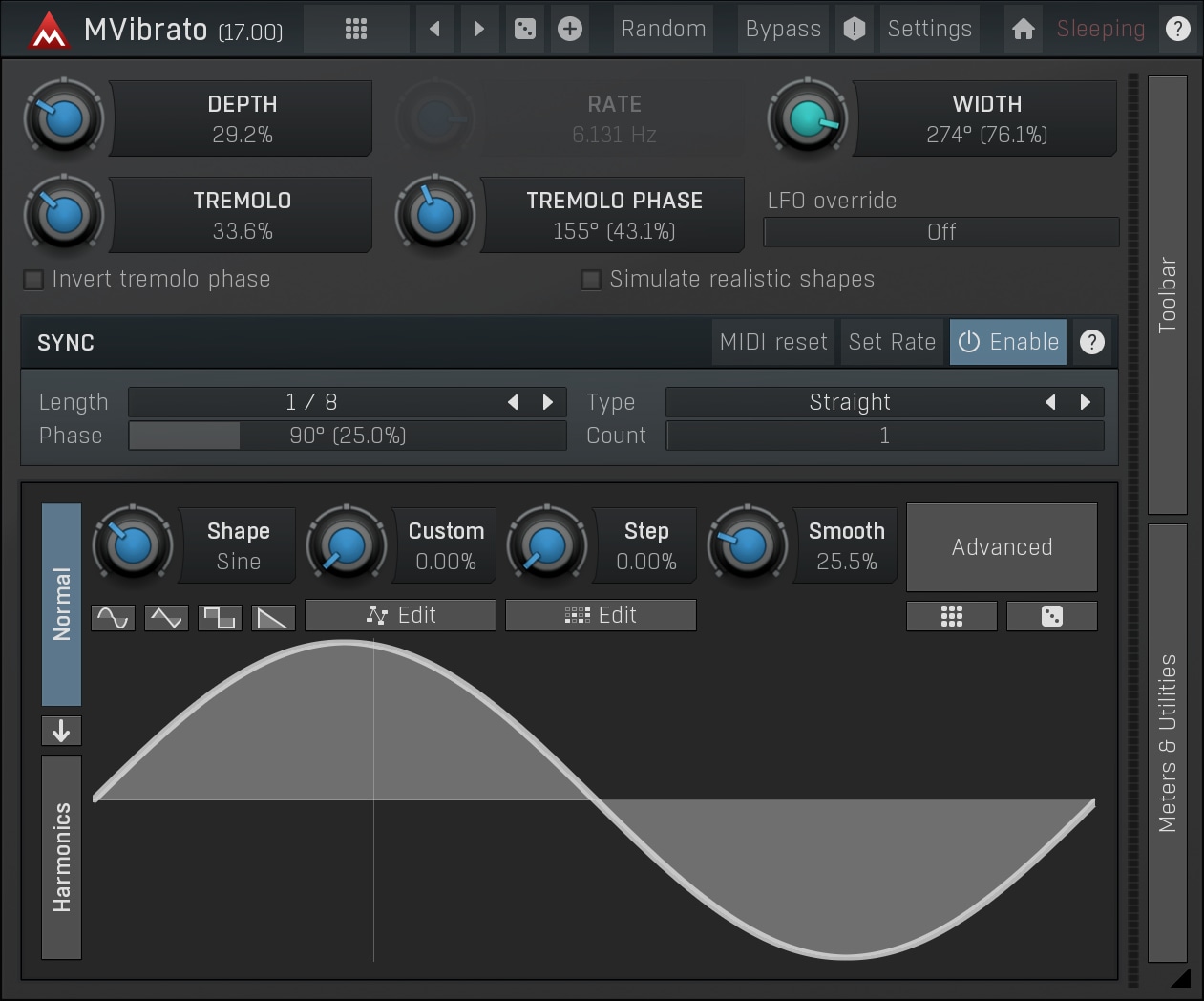Select the square wave shape icon
Viewport: 1204px width, 1001px height.
point(220,618)
